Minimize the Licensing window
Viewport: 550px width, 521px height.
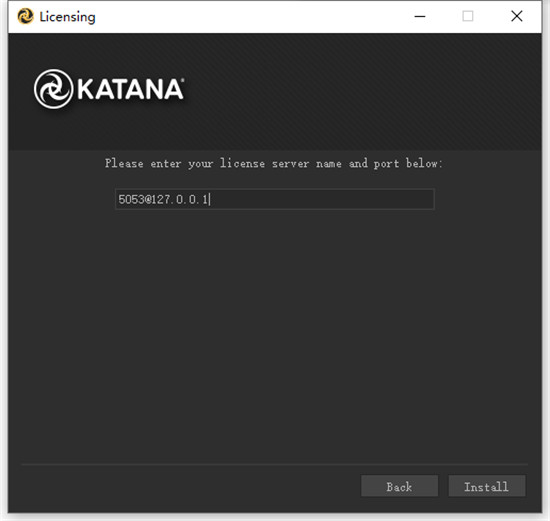point(420,16)
